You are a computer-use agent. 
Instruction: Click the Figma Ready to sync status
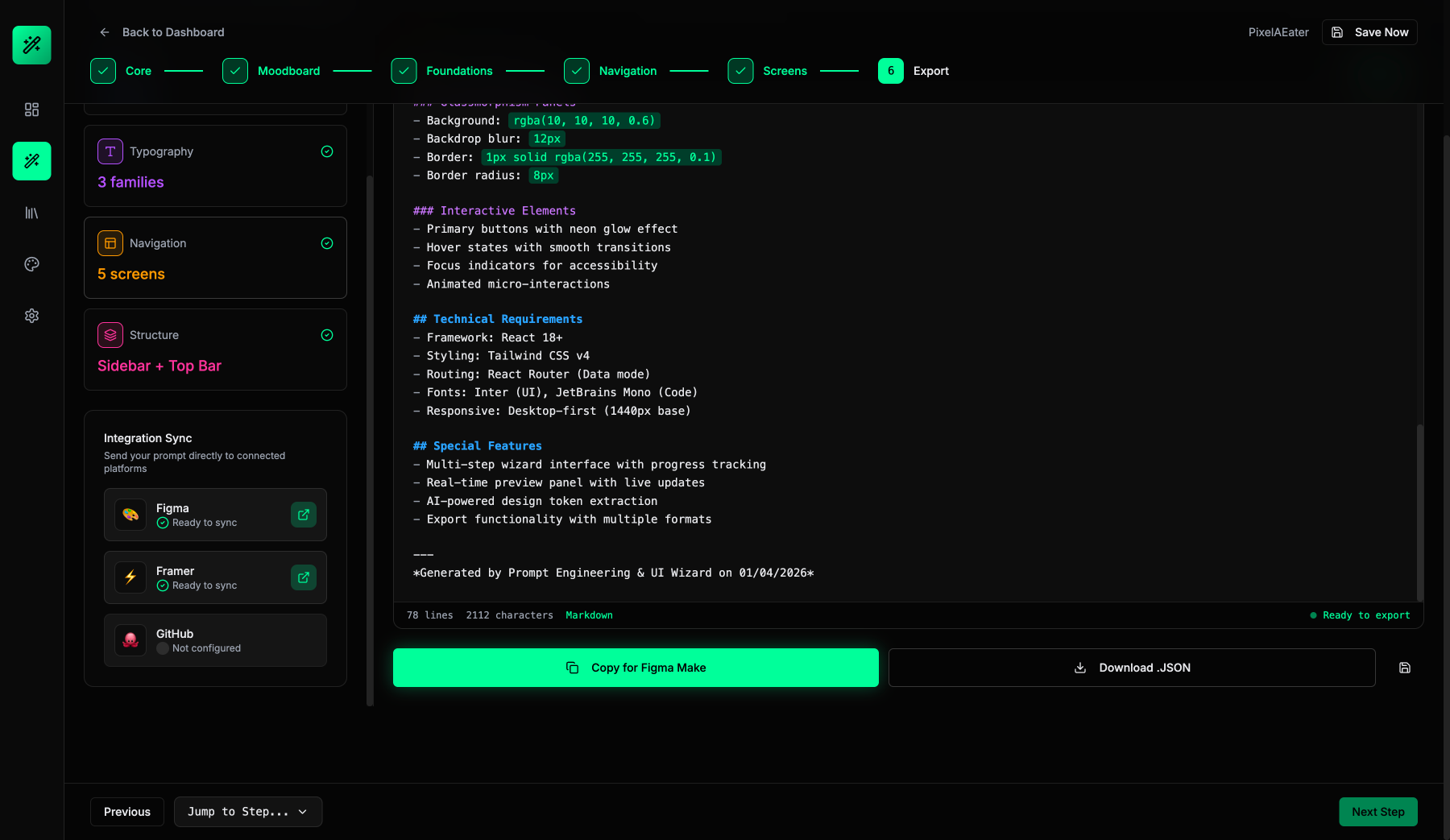click(197, 523)
